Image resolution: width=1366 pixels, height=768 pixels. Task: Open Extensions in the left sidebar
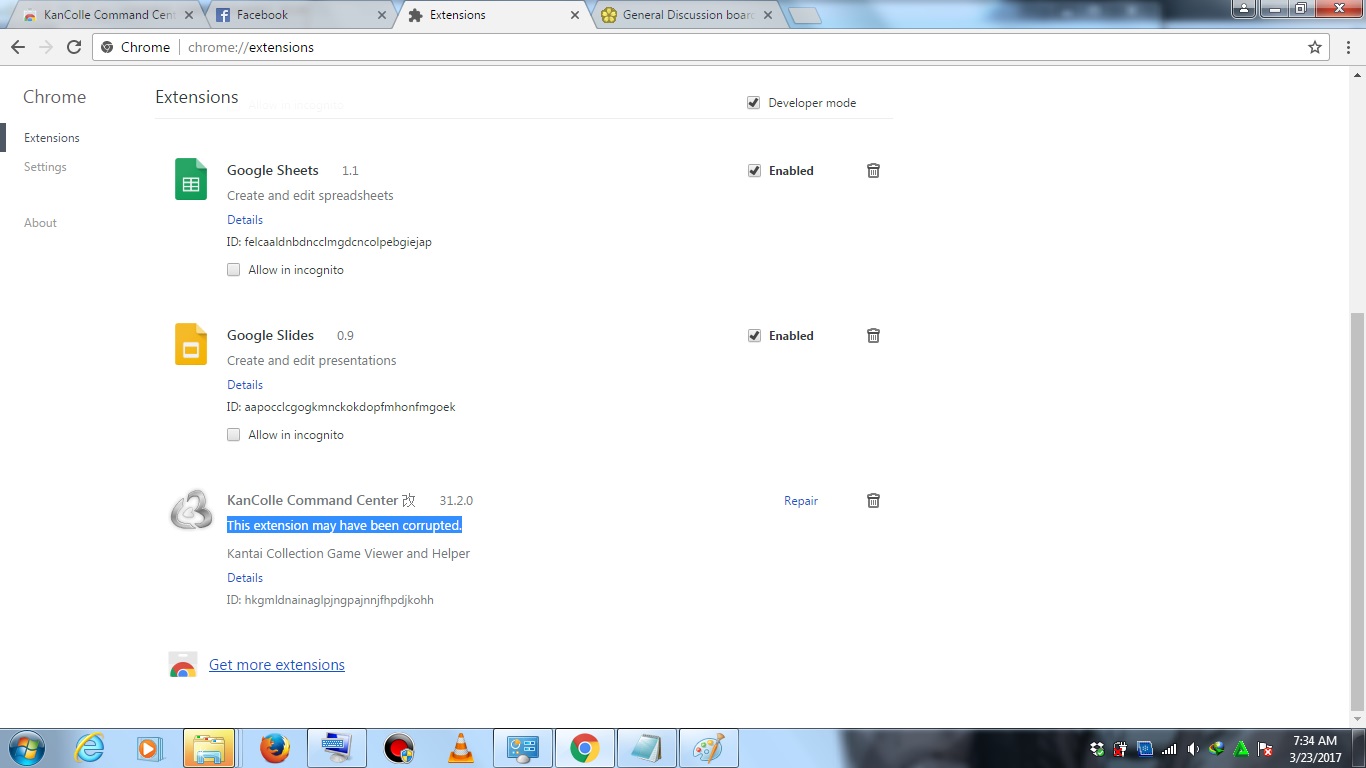52,138
